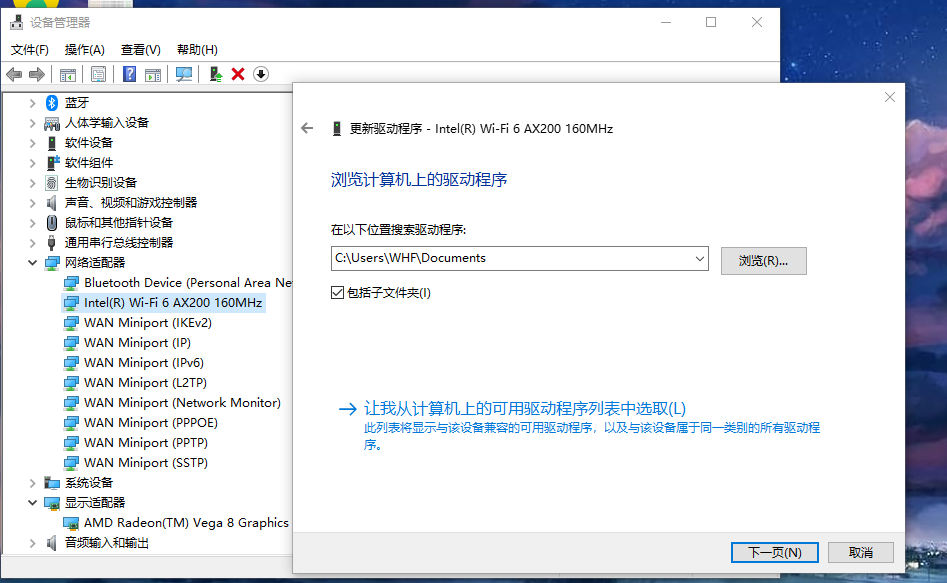947x583 pixels.
Task: Click the blue Help question mark icon
Action: [x=129, y=74]
